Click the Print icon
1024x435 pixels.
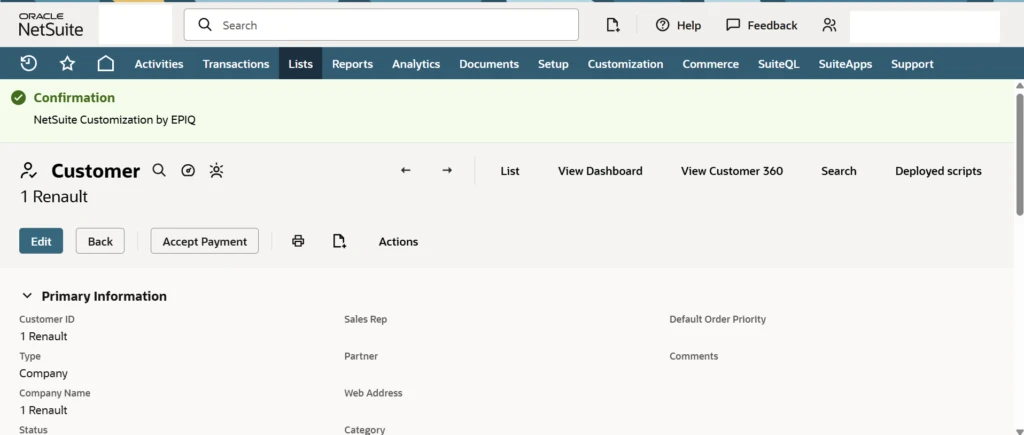coord(298,241)
